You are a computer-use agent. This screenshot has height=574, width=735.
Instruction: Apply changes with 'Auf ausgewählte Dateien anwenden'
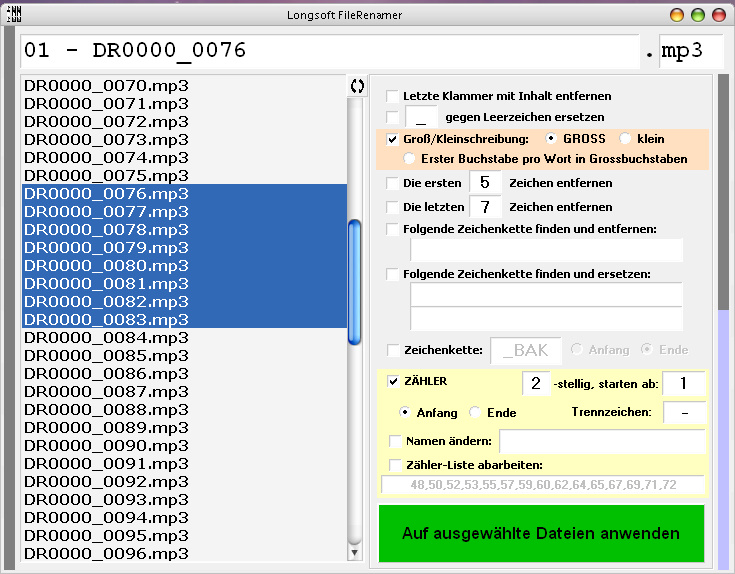coord(541,534)
